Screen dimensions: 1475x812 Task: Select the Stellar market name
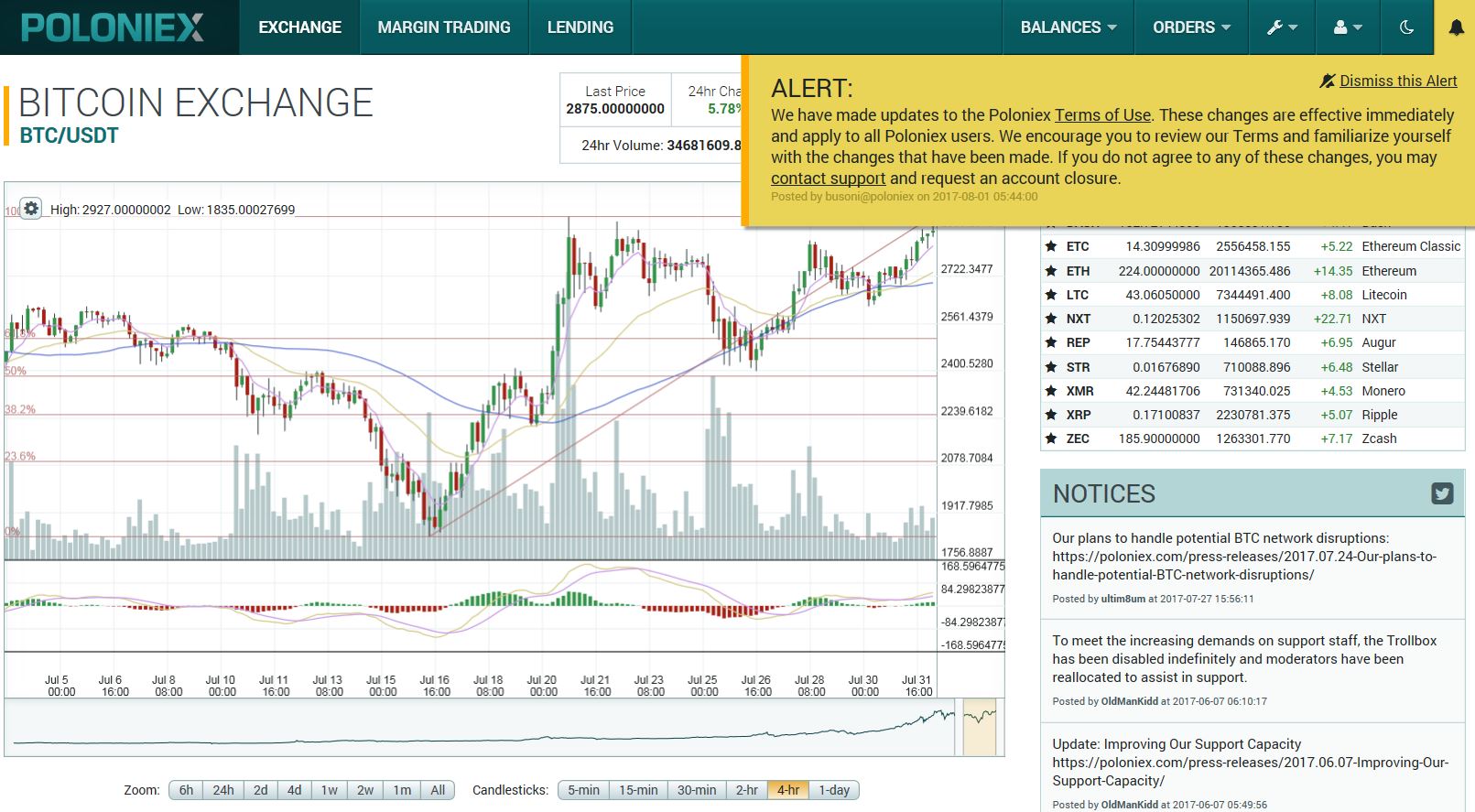click(1380, 367)
